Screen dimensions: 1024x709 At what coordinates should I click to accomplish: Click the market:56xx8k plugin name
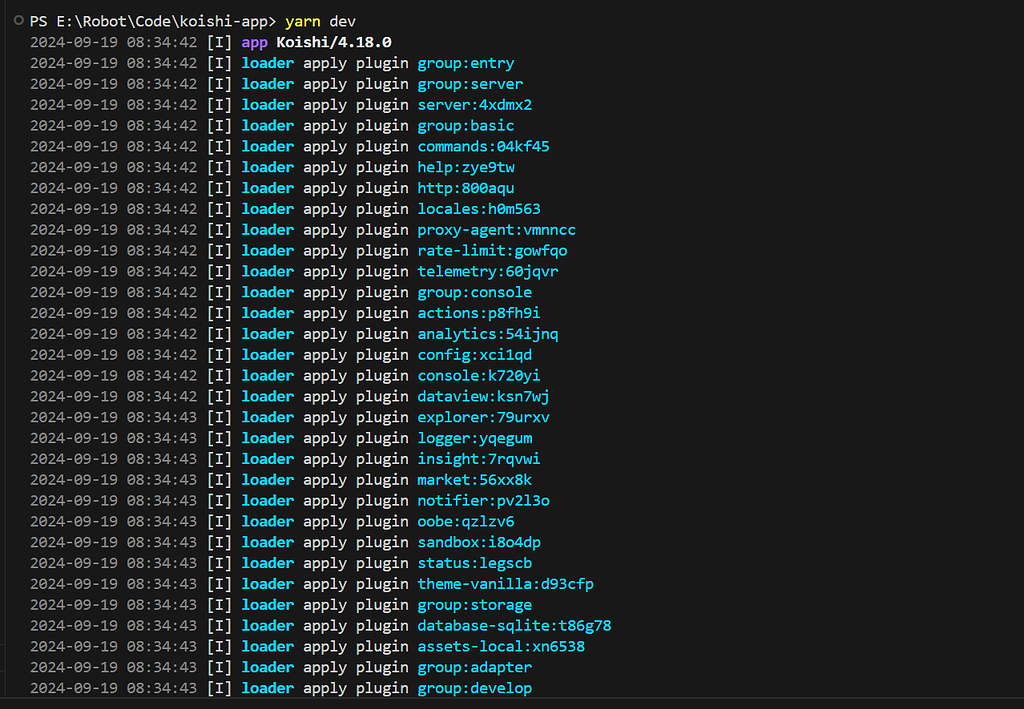click(474, 479)
